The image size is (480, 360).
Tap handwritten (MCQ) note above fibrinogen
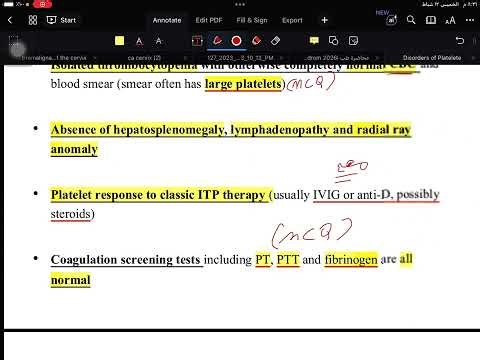312,233
